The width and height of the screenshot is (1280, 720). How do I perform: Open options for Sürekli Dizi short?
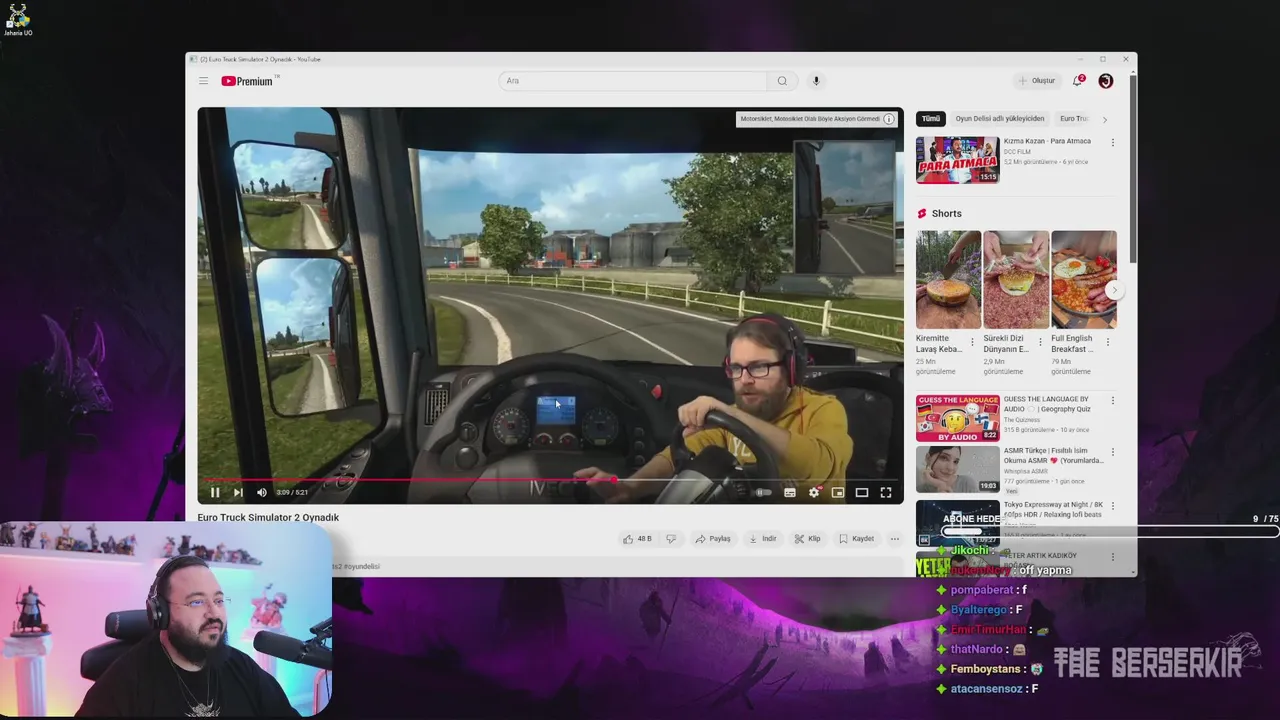coord(1040,342)
